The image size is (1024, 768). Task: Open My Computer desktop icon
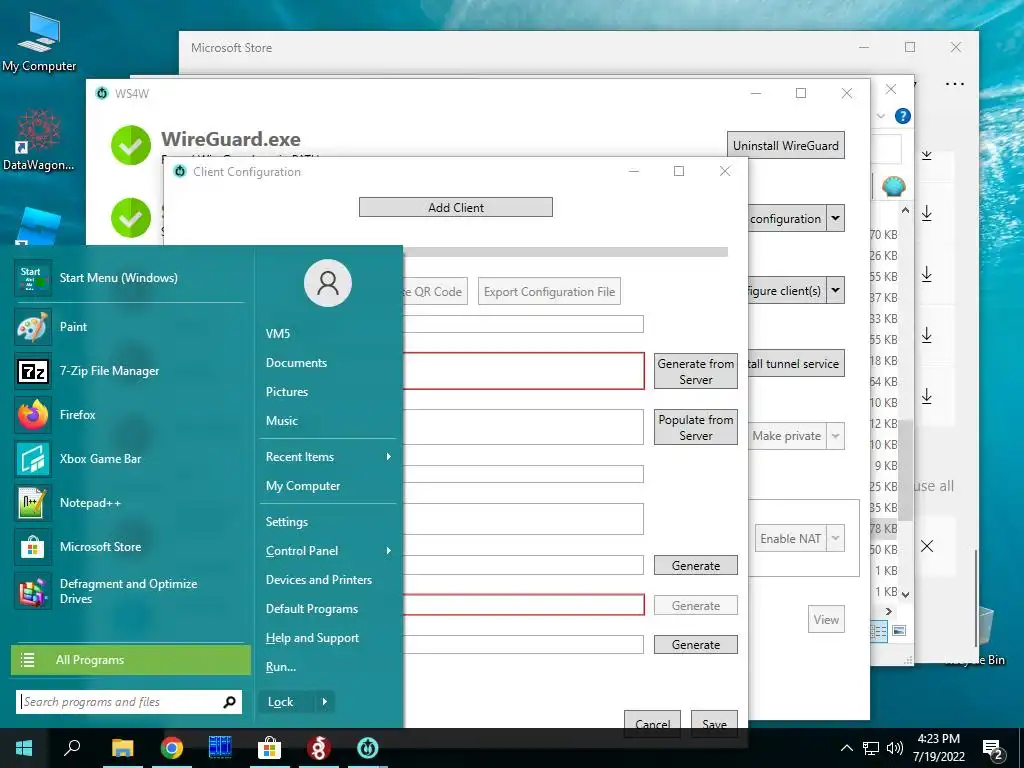pyautogui.click(x=39, y=43)
